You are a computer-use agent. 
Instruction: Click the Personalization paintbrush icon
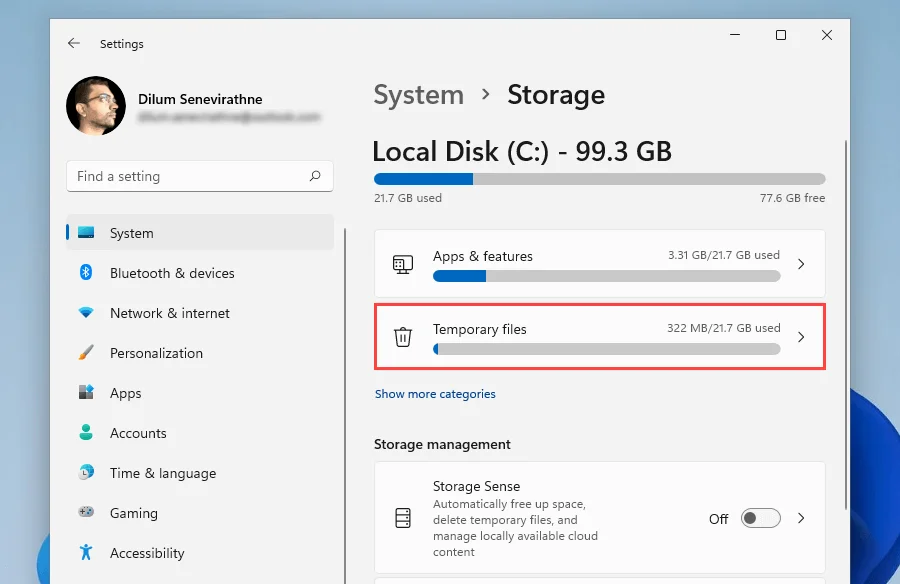pyautogui.click(x=86, y=352)
